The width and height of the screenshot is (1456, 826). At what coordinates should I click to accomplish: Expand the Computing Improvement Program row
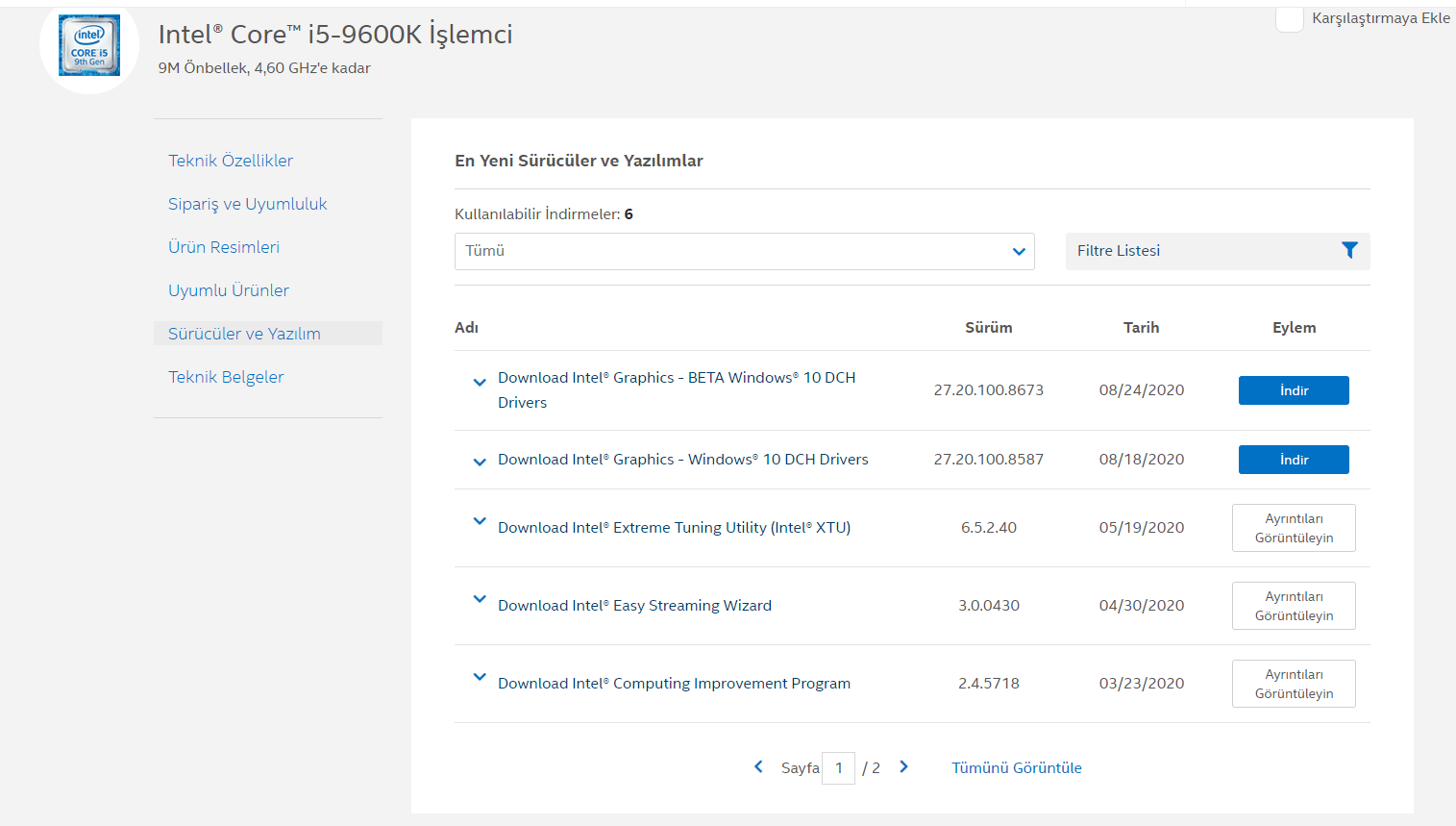480,677
